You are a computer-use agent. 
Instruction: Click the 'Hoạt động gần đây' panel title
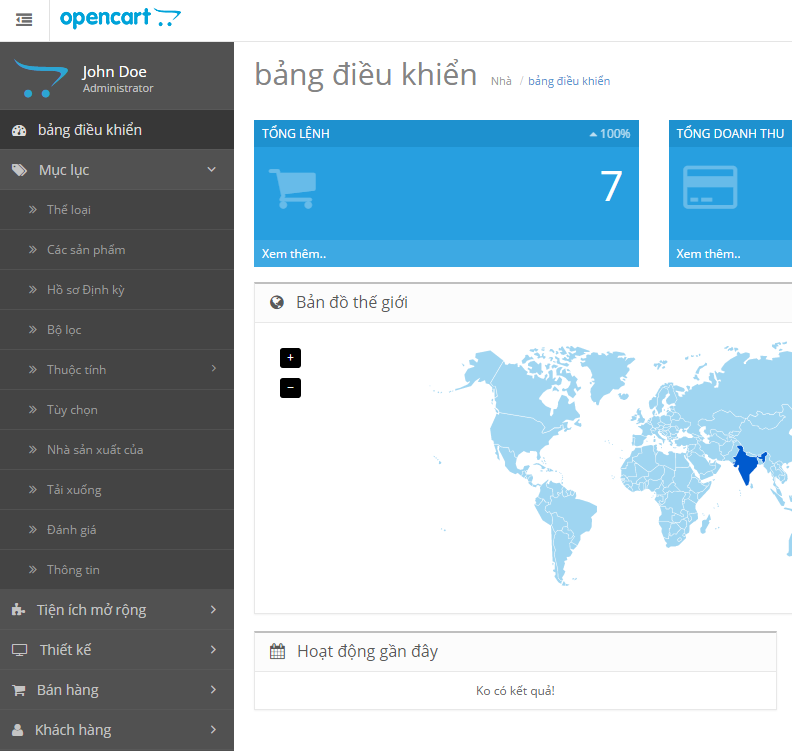367,652
